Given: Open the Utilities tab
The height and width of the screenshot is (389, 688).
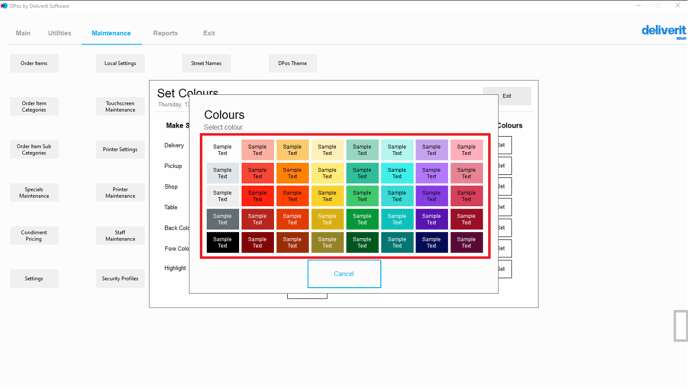Looking at the screenshot, I should pos(59,33).
